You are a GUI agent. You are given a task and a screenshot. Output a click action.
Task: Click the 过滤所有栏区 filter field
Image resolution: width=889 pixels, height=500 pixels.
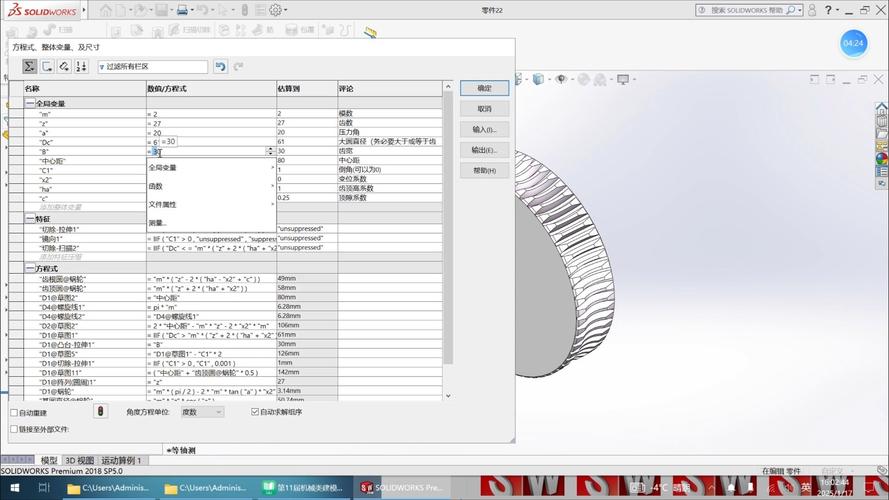click(153, 67)
